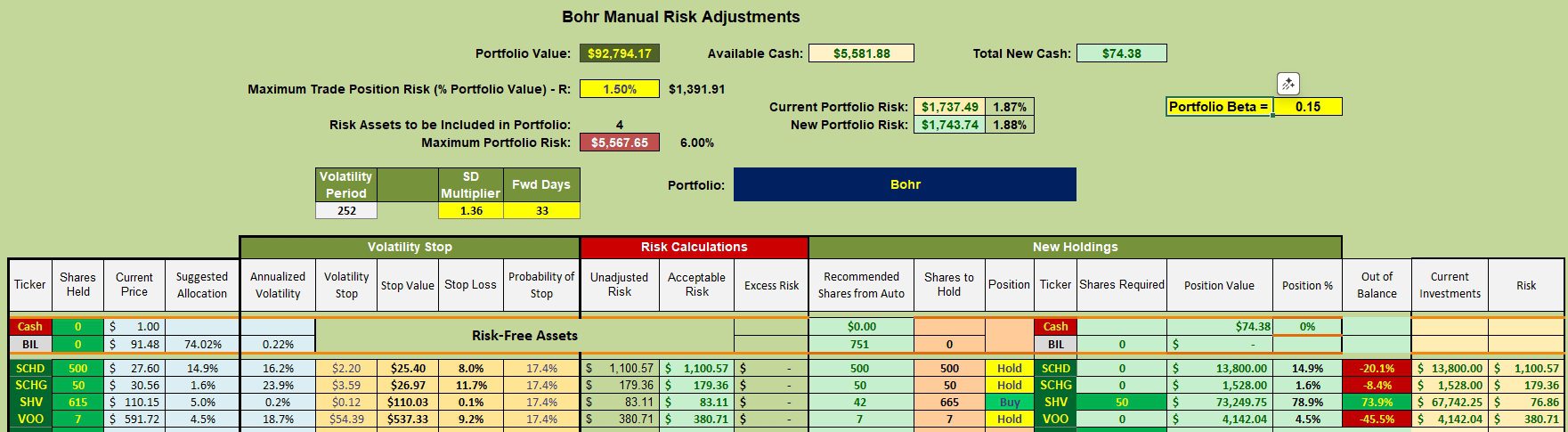The height and width of the screenshot is (432, 1568).
Task: Select SCHD stop value $25.40
Action: click(408, 368)
